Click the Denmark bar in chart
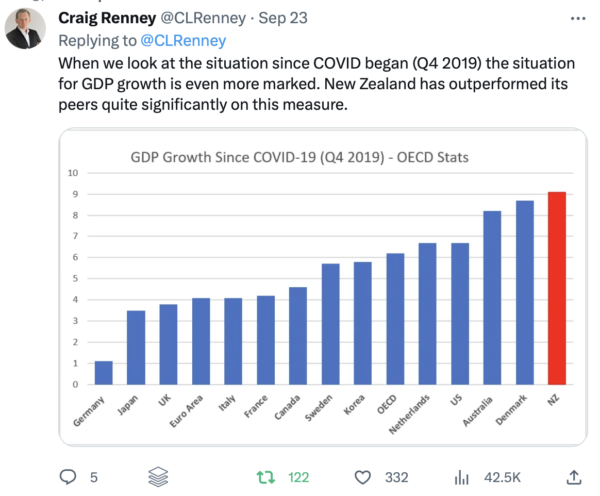Screen dimensions: 600x496 [525, 292]
